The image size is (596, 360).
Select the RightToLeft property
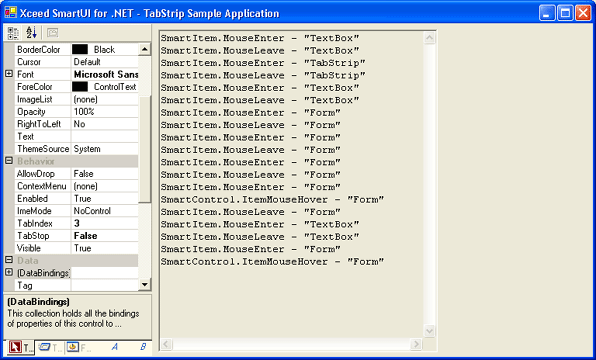click(39, 124)
